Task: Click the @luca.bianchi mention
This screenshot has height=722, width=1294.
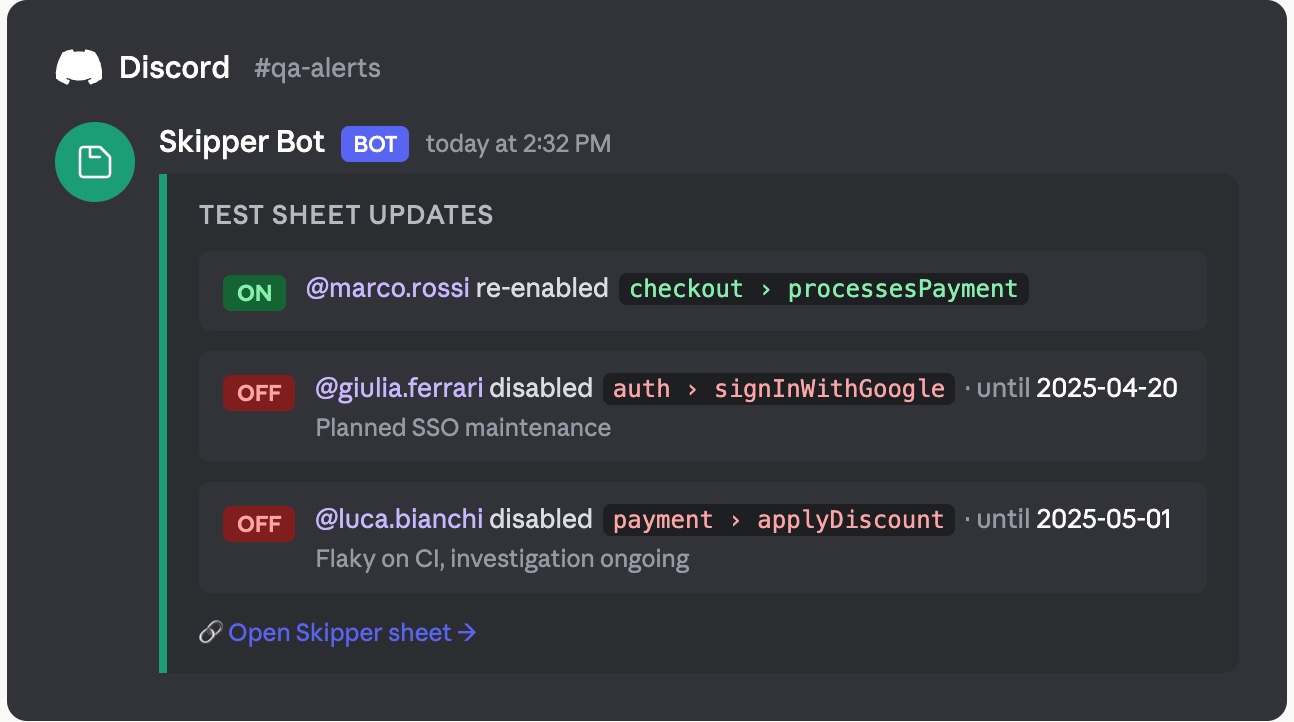Action: [399, 519]
